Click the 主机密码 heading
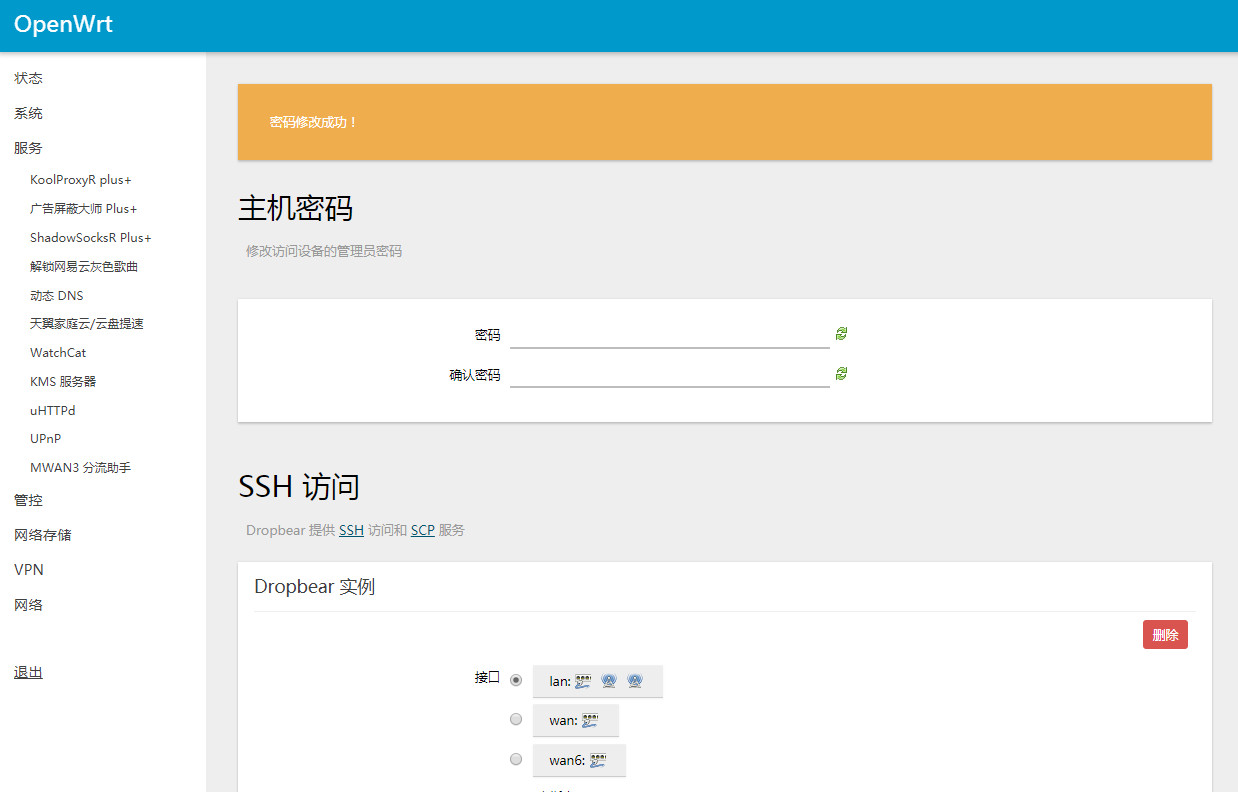 pyautogui.click(x=295, y=209)
